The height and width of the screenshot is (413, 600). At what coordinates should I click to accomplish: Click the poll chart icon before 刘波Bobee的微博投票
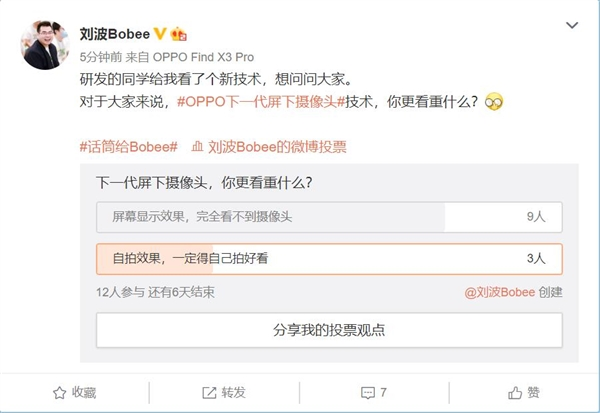pyautogui.click(x=197, y=146)
